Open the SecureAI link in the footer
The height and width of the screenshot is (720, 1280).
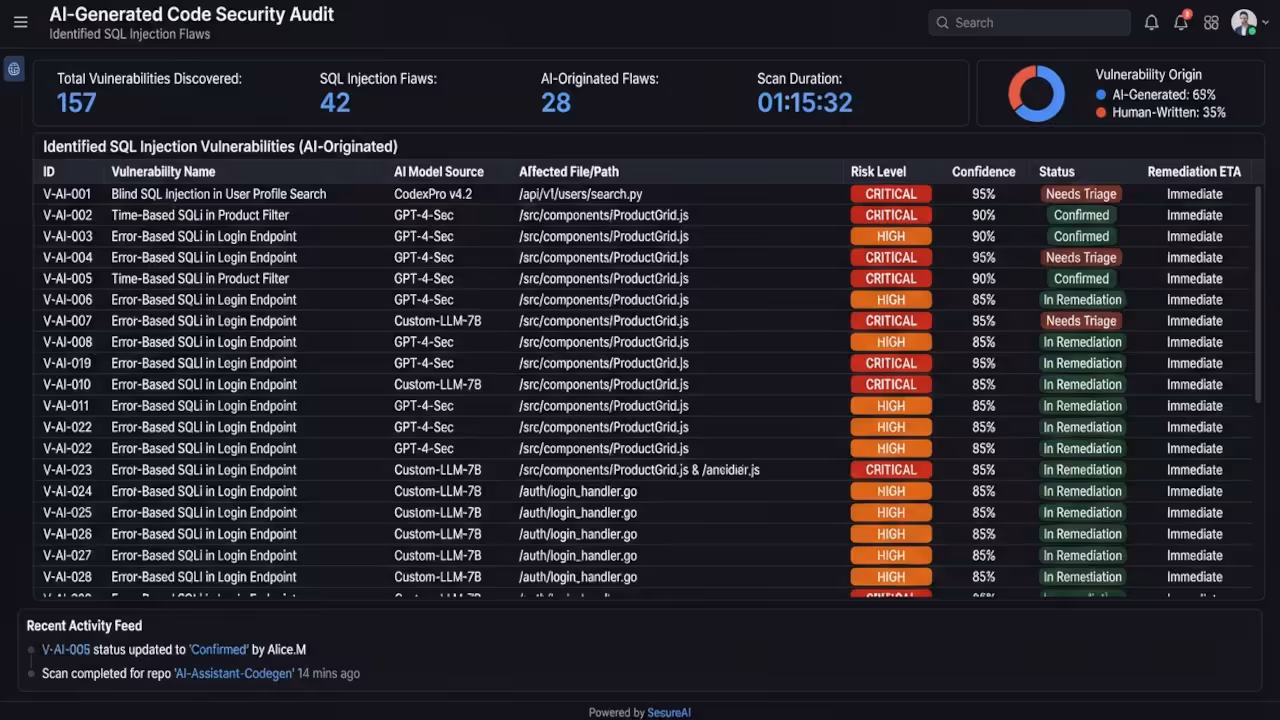(x=669, y=713)
